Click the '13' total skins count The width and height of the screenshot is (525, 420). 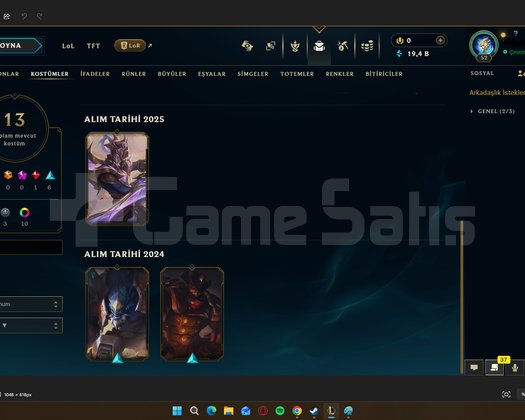tap(15, 120)
